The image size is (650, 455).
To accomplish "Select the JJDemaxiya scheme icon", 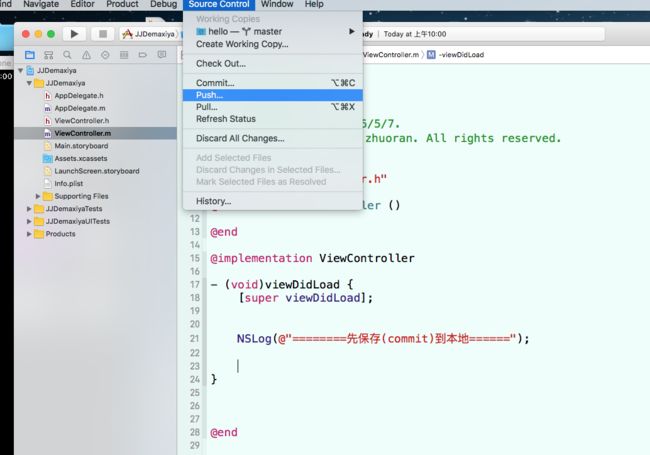I will coord(127,34).
